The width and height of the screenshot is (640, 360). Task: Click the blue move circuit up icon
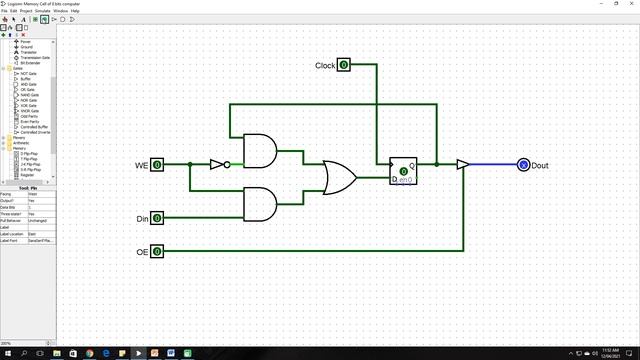pyautogui.click(x=10, y=35)
